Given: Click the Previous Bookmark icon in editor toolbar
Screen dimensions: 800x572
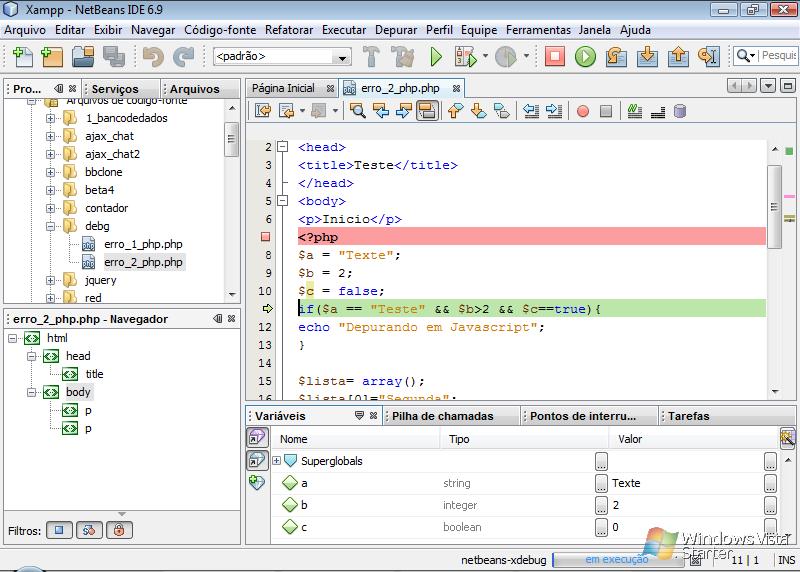Looking at the screenshot, I should 456,111.
